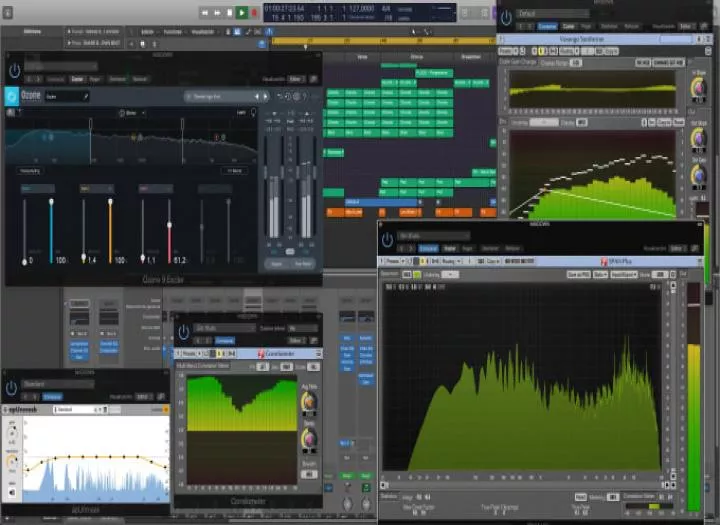Click the link icon in Ozone plugin header

coord(314,79)
